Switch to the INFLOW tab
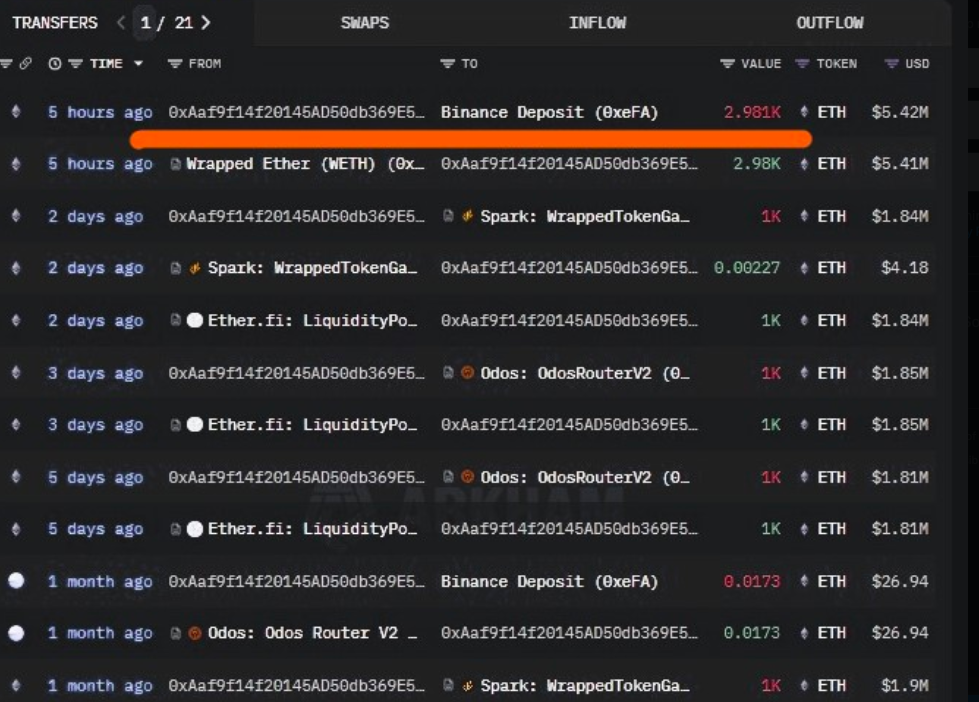 pyautogui.click(x=598, y=23)
